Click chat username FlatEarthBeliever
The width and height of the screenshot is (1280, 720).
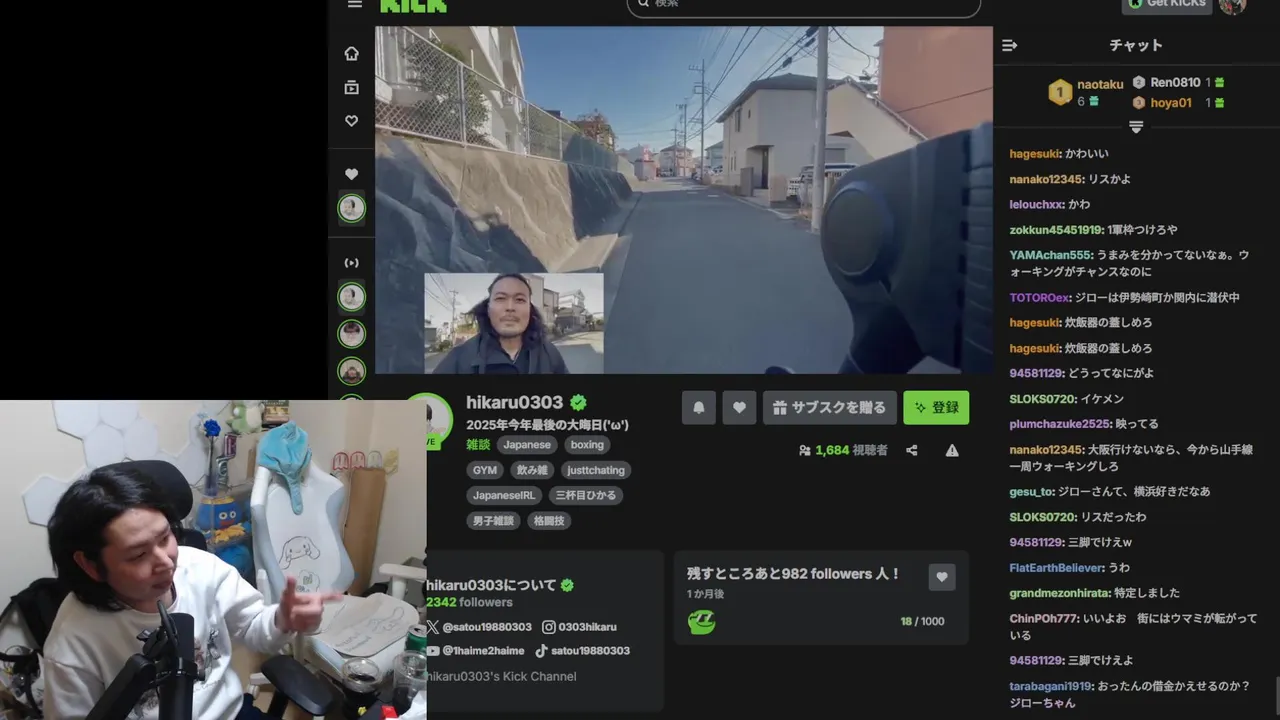point(1055,568)
